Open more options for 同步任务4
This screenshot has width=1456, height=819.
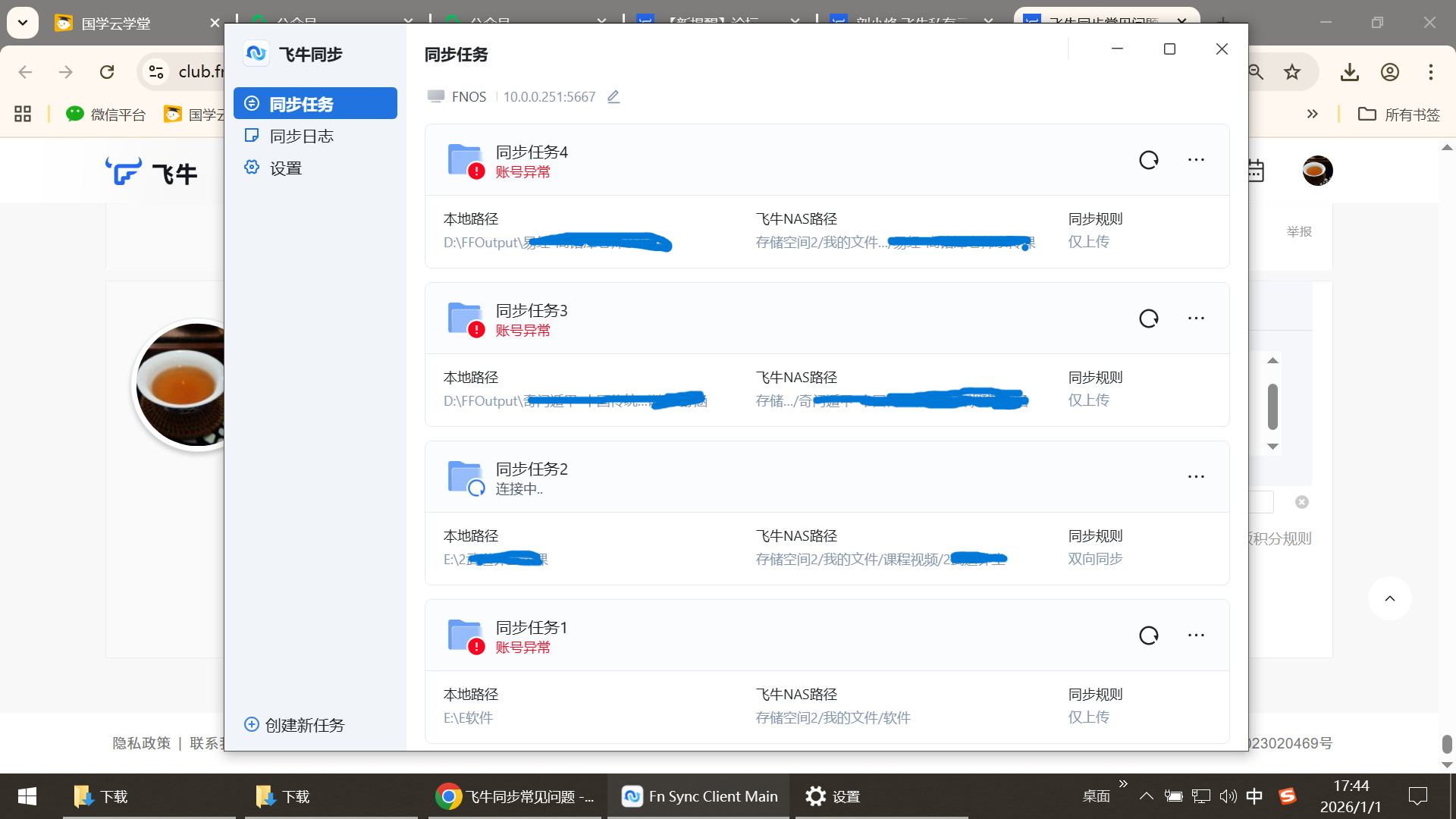coord(1196,160)
